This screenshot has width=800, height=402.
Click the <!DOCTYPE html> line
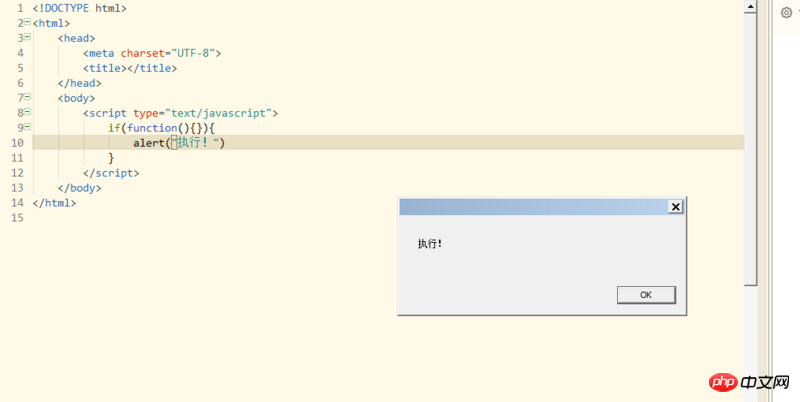(80, 8)
